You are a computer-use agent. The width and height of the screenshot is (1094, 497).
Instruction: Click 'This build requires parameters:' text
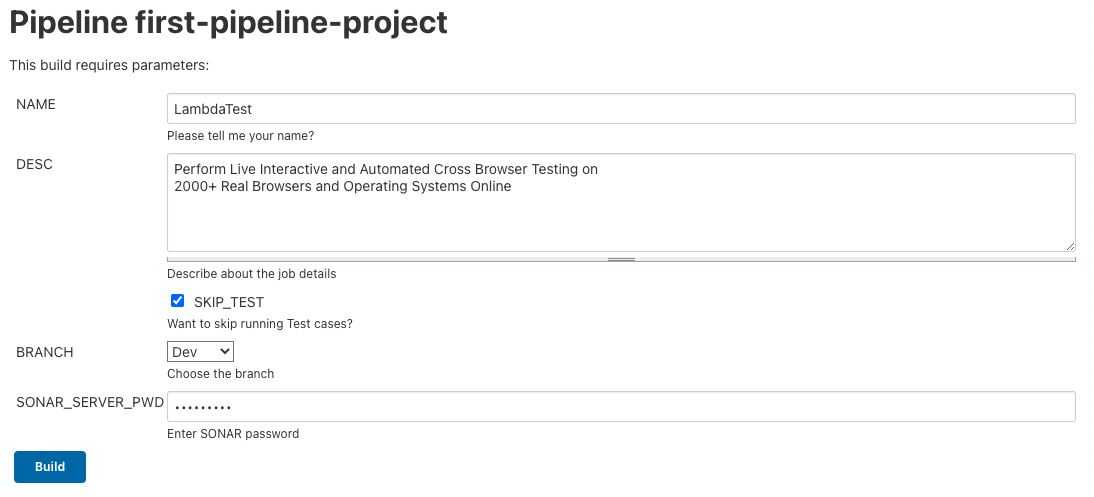coord(109,66)
